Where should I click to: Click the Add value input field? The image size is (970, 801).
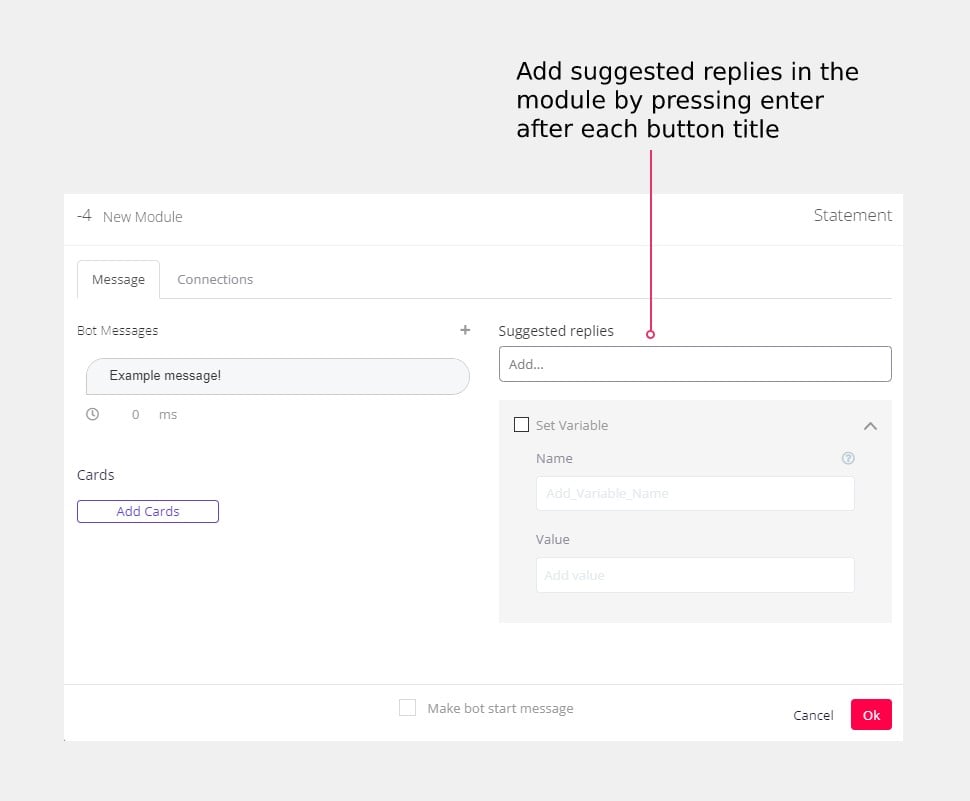tap(694, 575)
